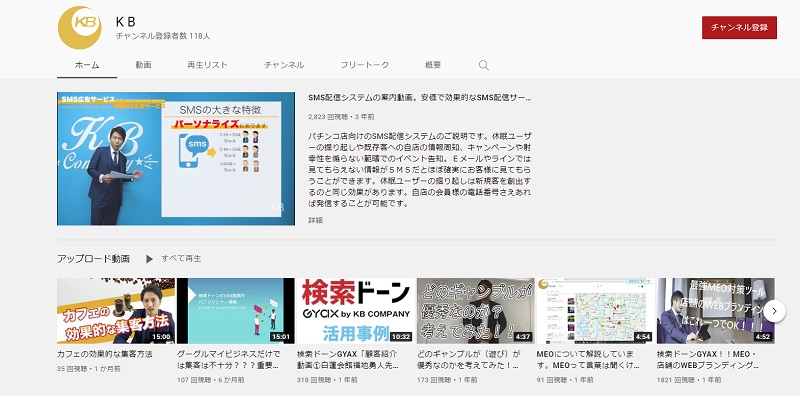Open the どのギャンブルが優秀なのか thumbnail
The height and width of the screenshot is (396, 800).
pyautogui.click(x=476, y=311)
